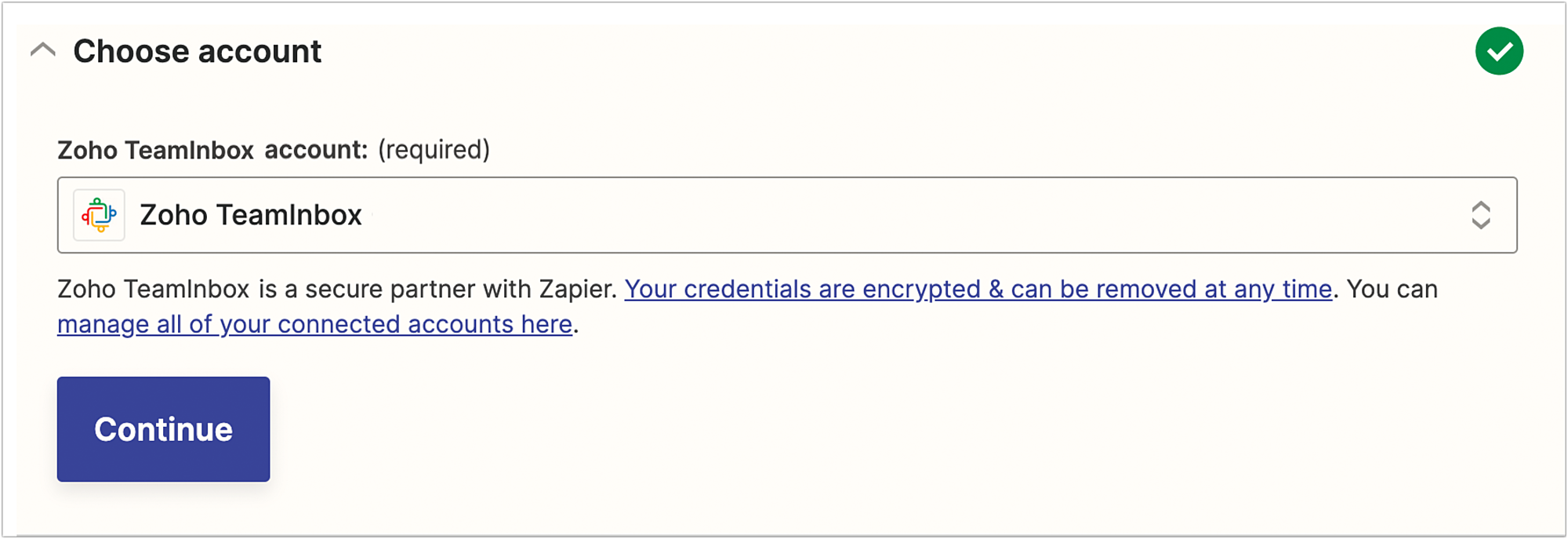
Task: Open the credentials are encrypted link
Action: point(978,290)
